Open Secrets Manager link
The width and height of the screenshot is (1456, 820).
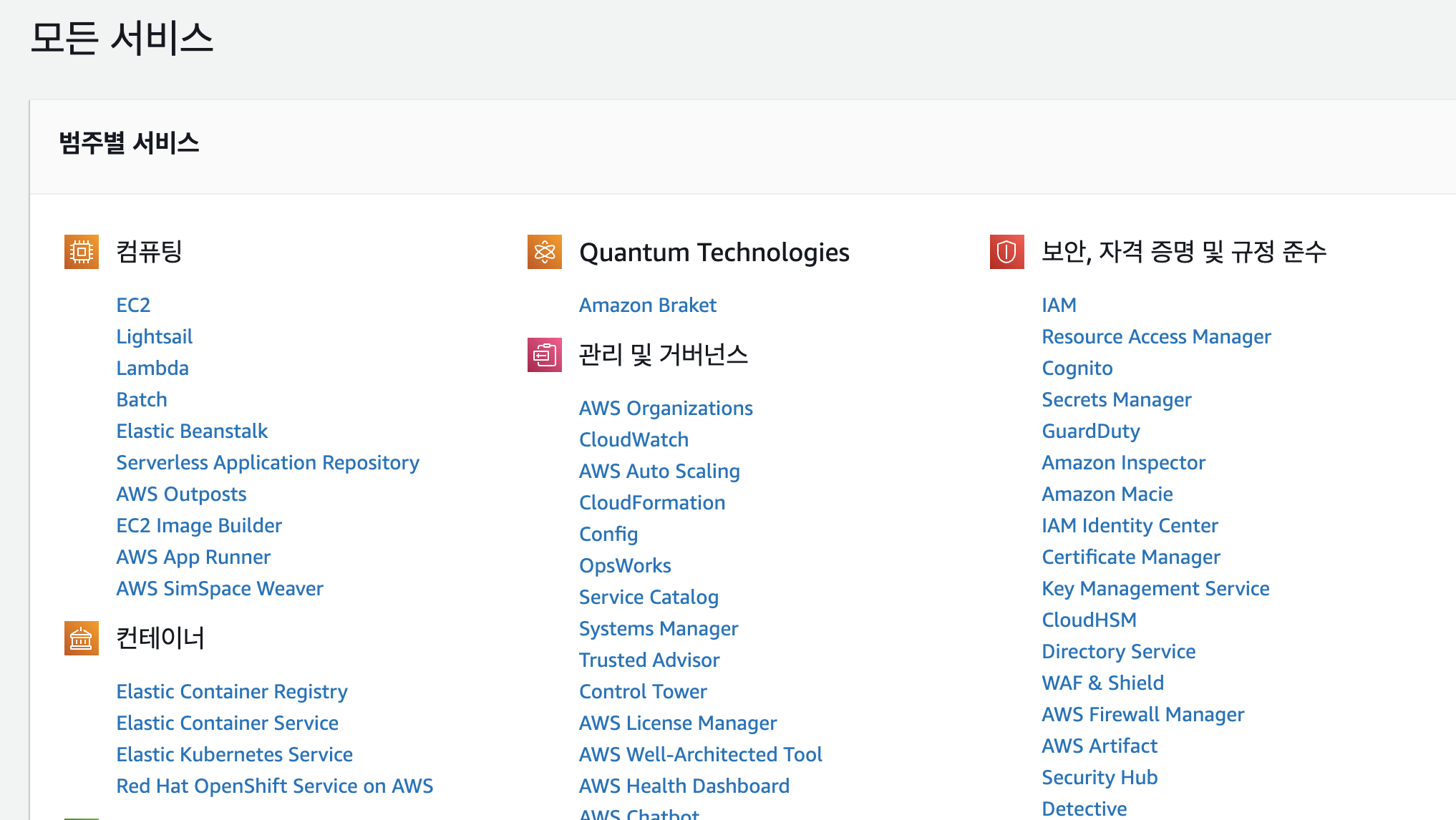pyautogui.click(x=1116, y=399)
